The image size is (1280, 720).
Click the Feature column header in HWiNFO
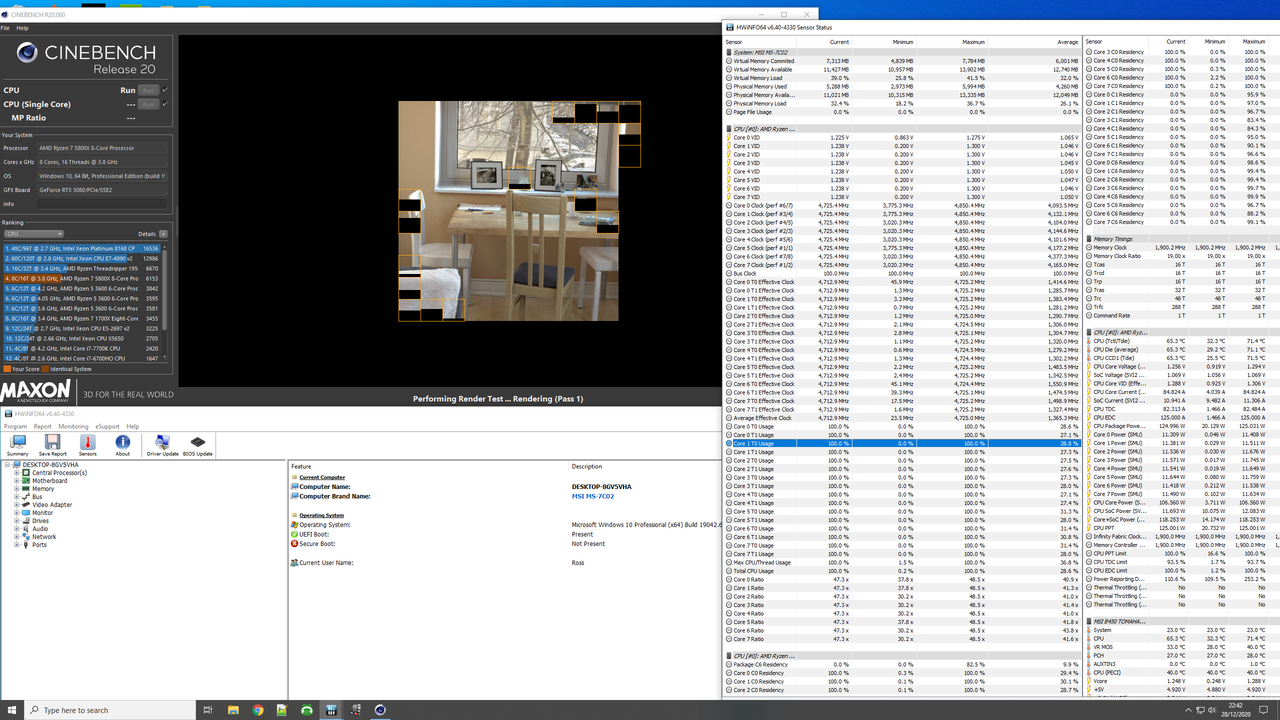(301, 466)
